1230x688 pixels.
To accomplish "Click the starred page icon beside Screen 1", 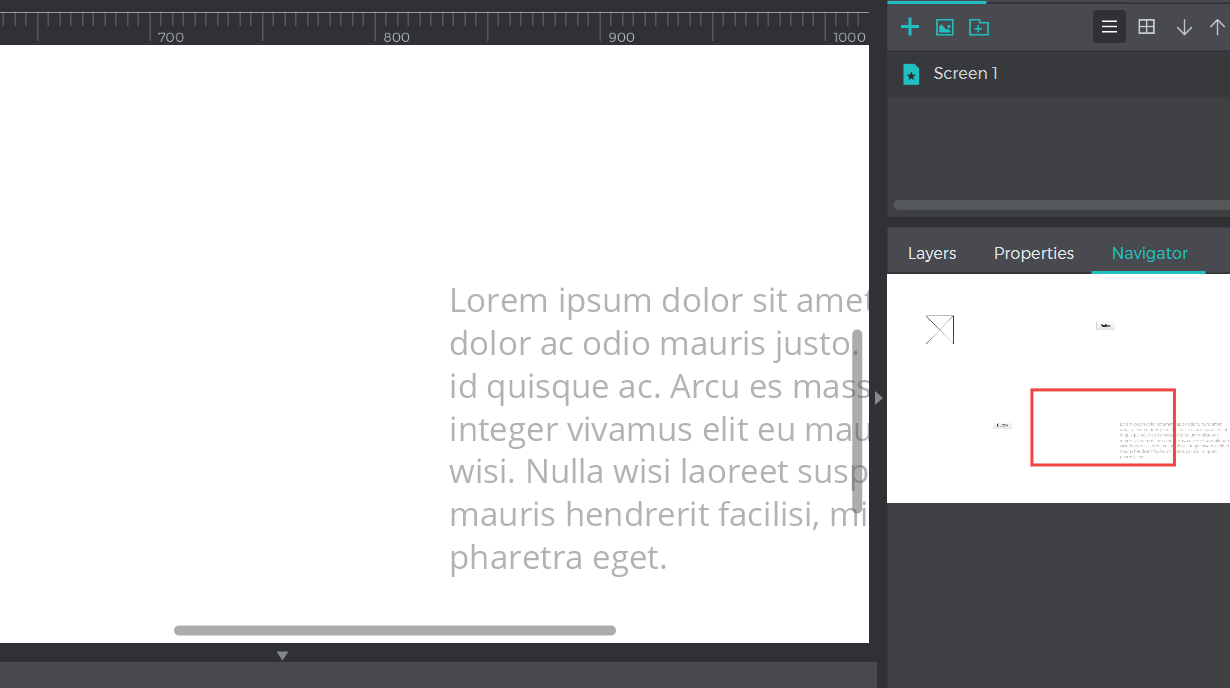I will (x=911, y=74).
